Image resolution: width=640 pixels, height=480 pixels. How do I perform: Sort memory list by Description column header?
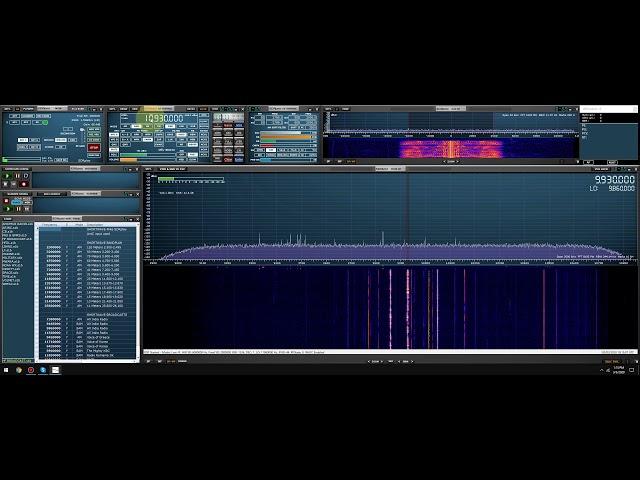[110, 225]
